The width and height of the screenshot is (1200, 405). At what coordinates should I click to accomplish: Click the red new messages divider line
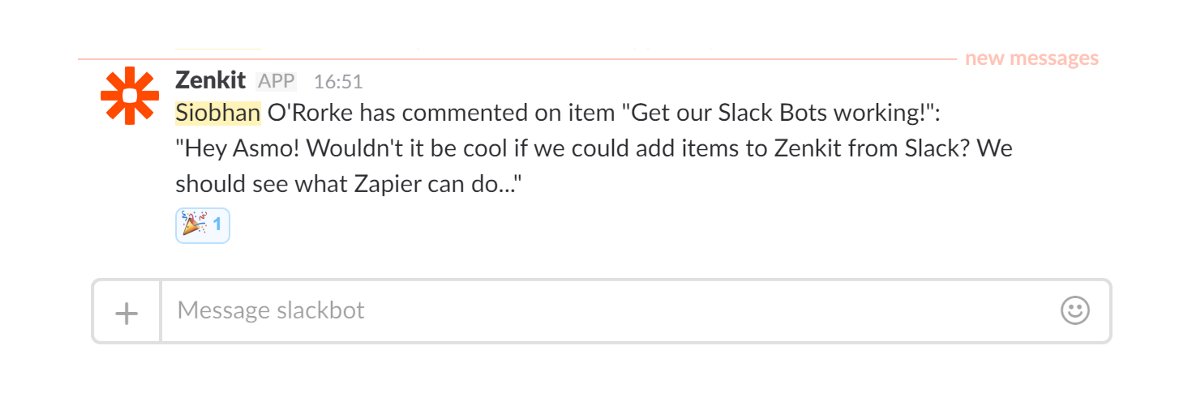(517, 59)
